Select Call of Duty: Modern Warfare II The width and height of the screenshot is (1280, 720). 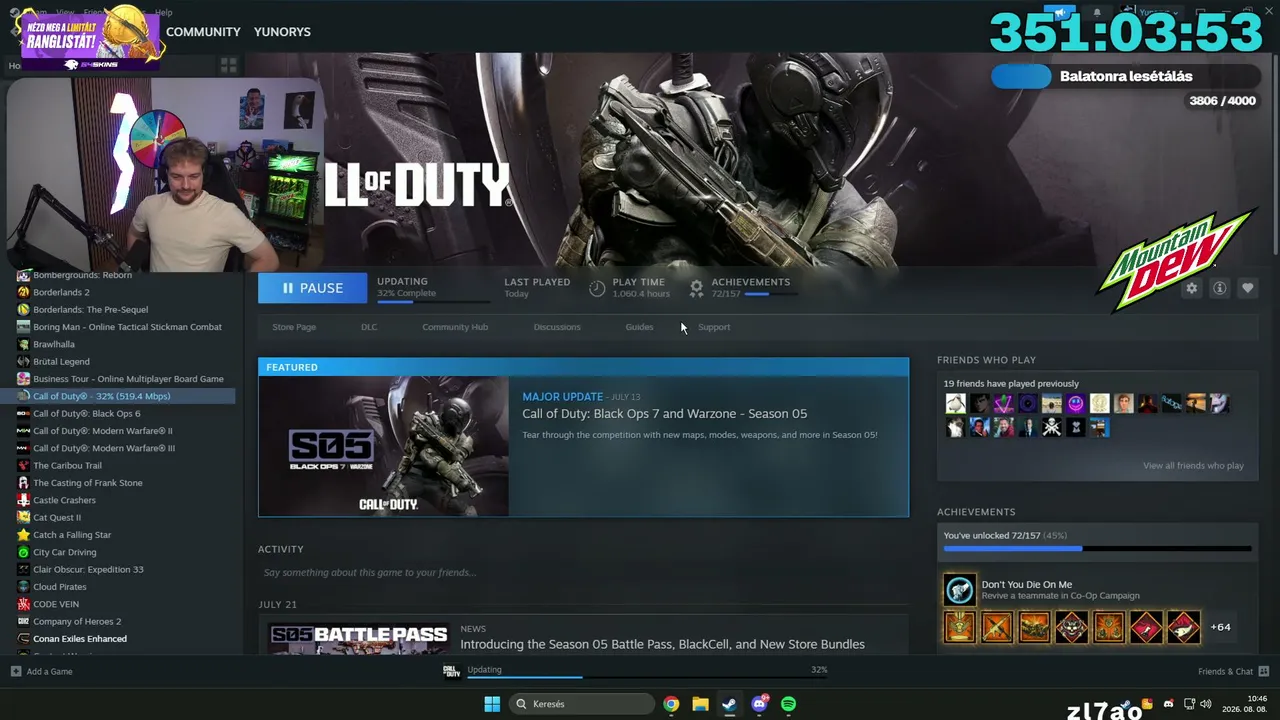point(103,431)
